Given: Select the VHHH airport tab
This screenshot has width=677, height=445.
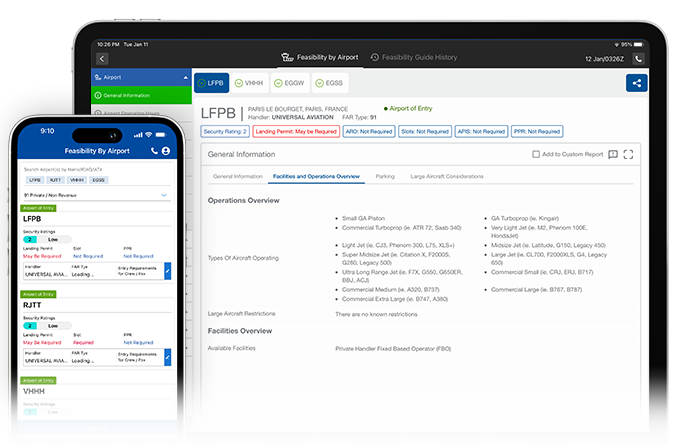Looking at the screenshot, I should (x=251, y=84).
